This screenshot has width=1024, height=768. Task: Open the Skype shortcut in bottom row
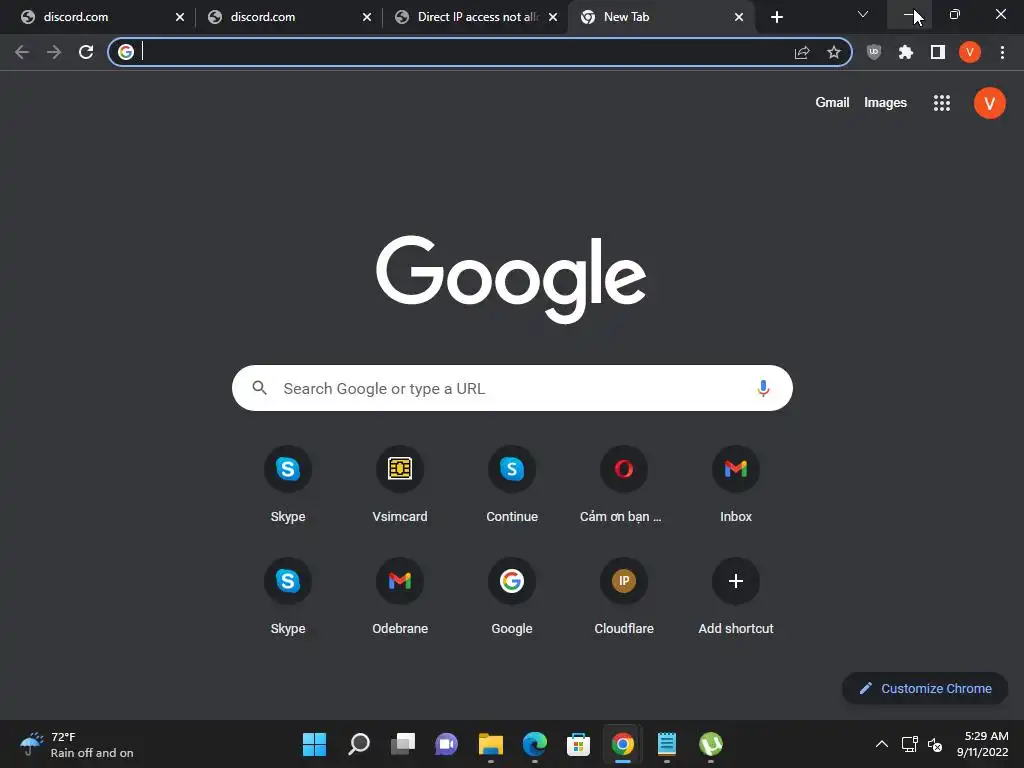[x=288, y=596]
